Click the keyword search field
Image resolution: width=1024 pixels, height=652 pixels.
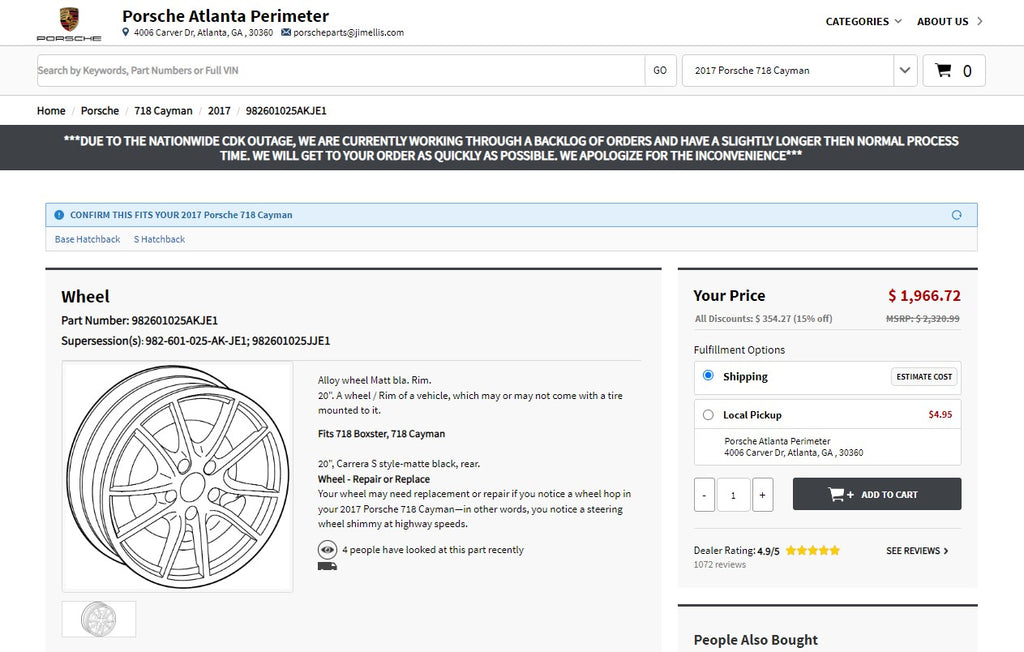pyautogui.click(x=341, y=71)
